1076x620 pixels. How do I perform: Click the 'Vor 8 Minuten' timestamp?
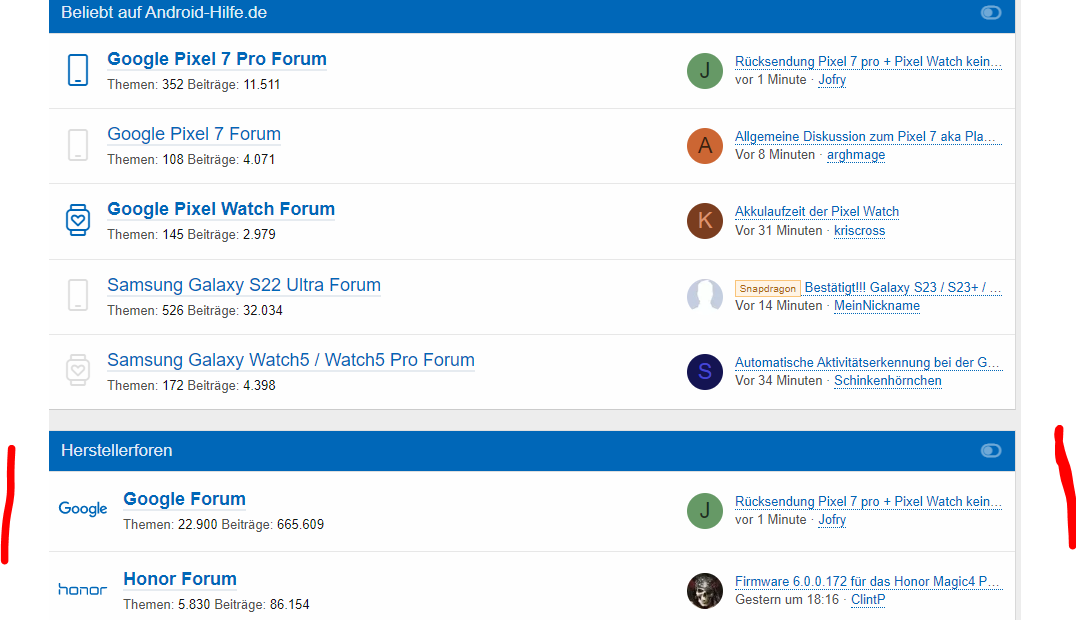tap(775, 154)
